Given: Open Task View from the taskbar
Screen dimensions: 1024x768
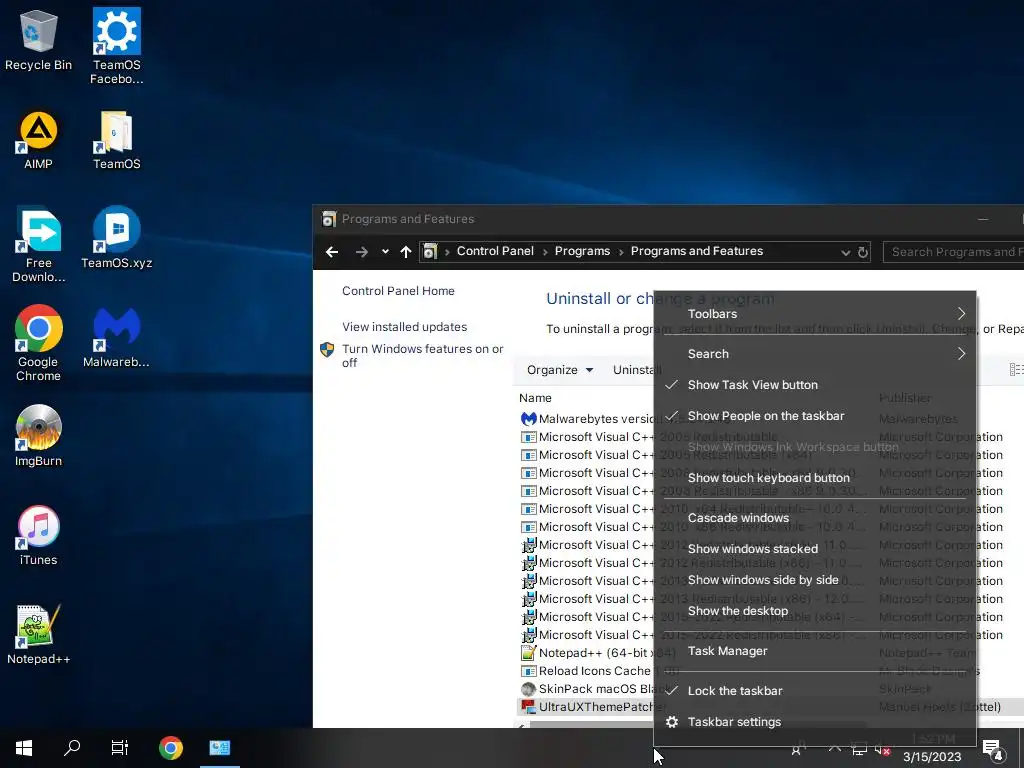Looking at the screenshot, I should click(x=120, y=748).
